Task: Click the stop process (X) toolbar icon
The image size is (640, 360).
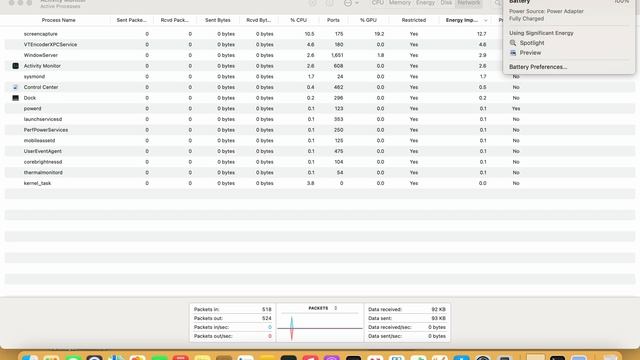Action: pos(313,3)
